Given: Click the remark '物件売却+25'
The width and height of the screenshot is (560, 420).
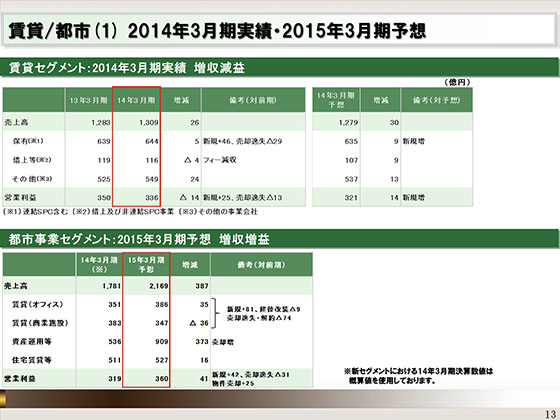Looking at the screenshot, I should pyautogui.click(x=233, y=383).
